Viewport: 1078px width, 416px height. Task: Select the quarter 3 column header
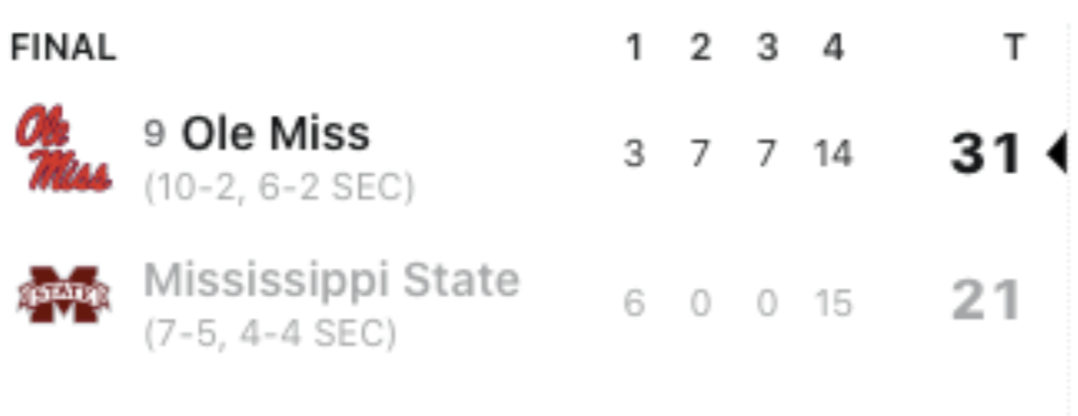point(767,48)
